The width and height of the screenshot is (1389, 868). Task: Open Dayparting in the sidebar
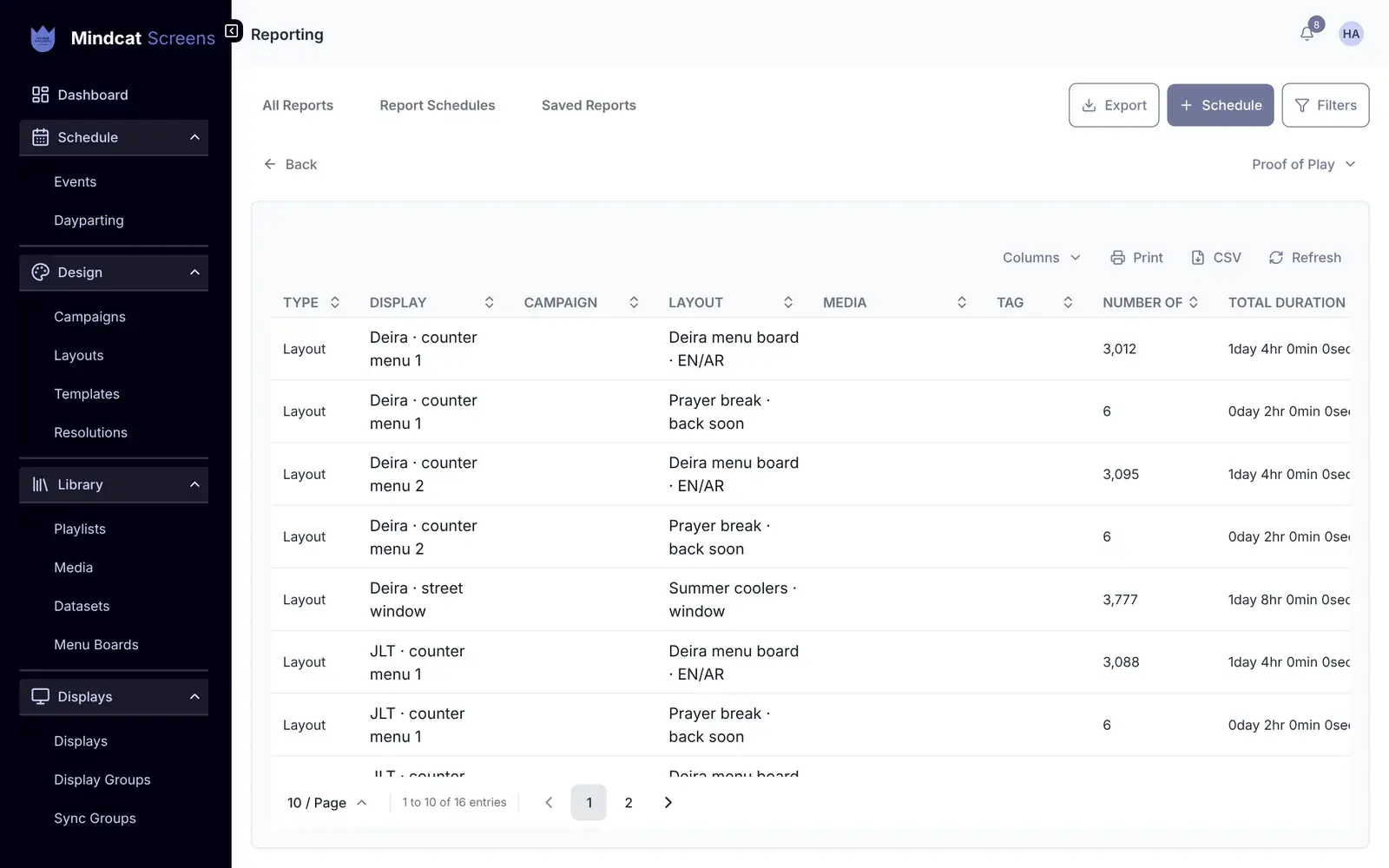89,220
